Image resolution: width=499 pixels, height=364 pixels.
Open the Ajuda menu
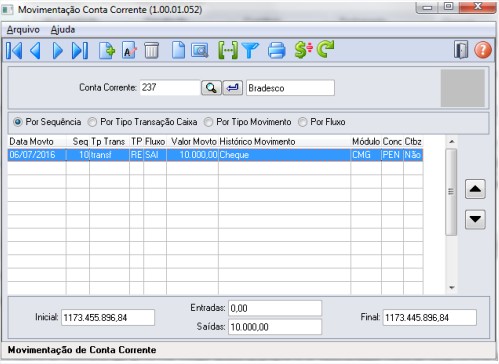pos(63,30)
